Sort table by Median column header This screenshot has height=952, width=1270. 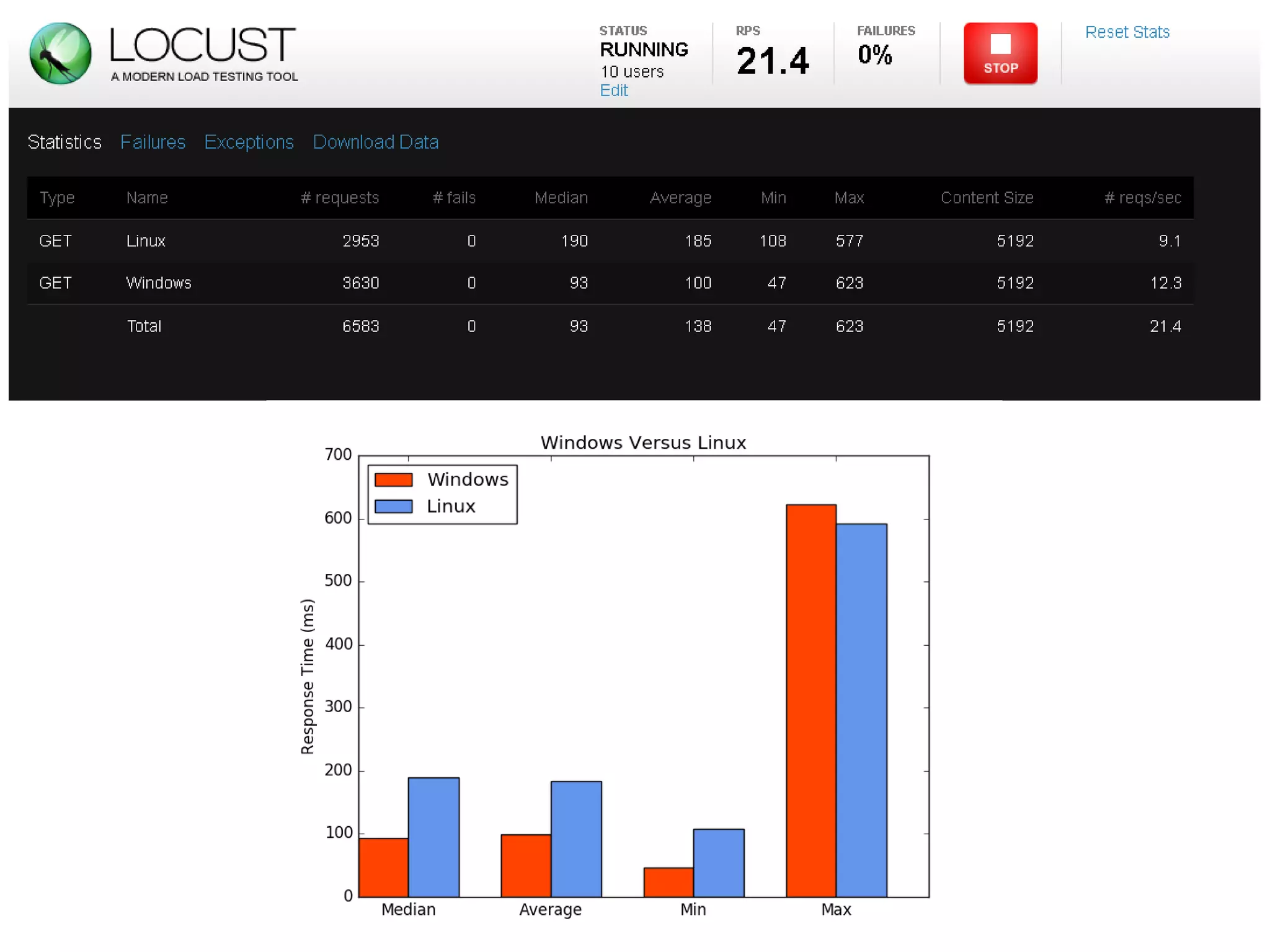561,198
